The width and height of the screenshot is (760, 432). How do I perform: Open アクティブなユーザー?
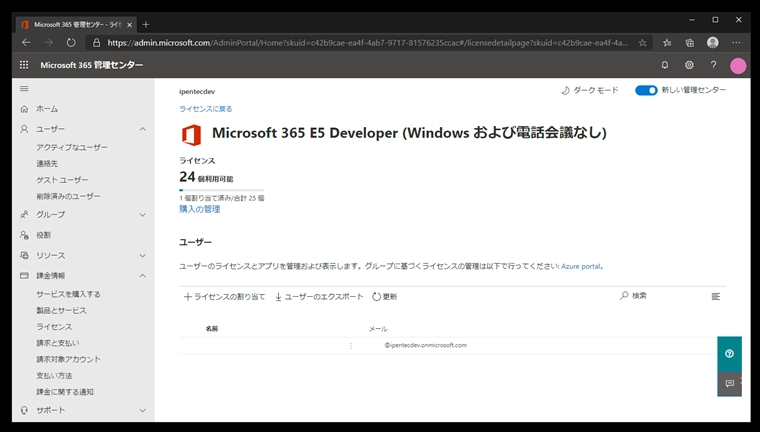pos(72,147)
